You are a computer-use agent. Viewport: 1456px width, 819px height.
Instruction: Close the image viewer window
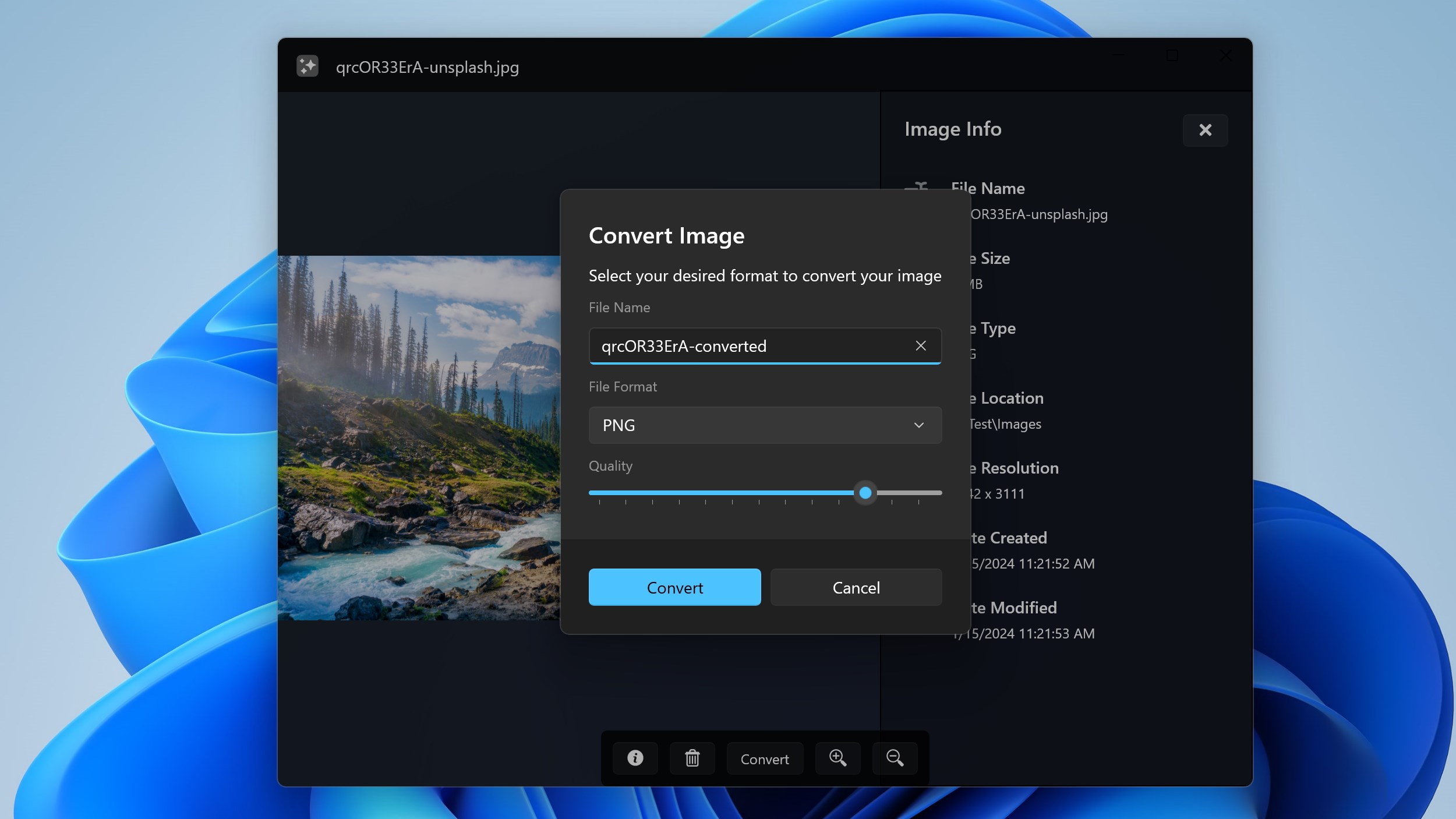(1225, 55)
